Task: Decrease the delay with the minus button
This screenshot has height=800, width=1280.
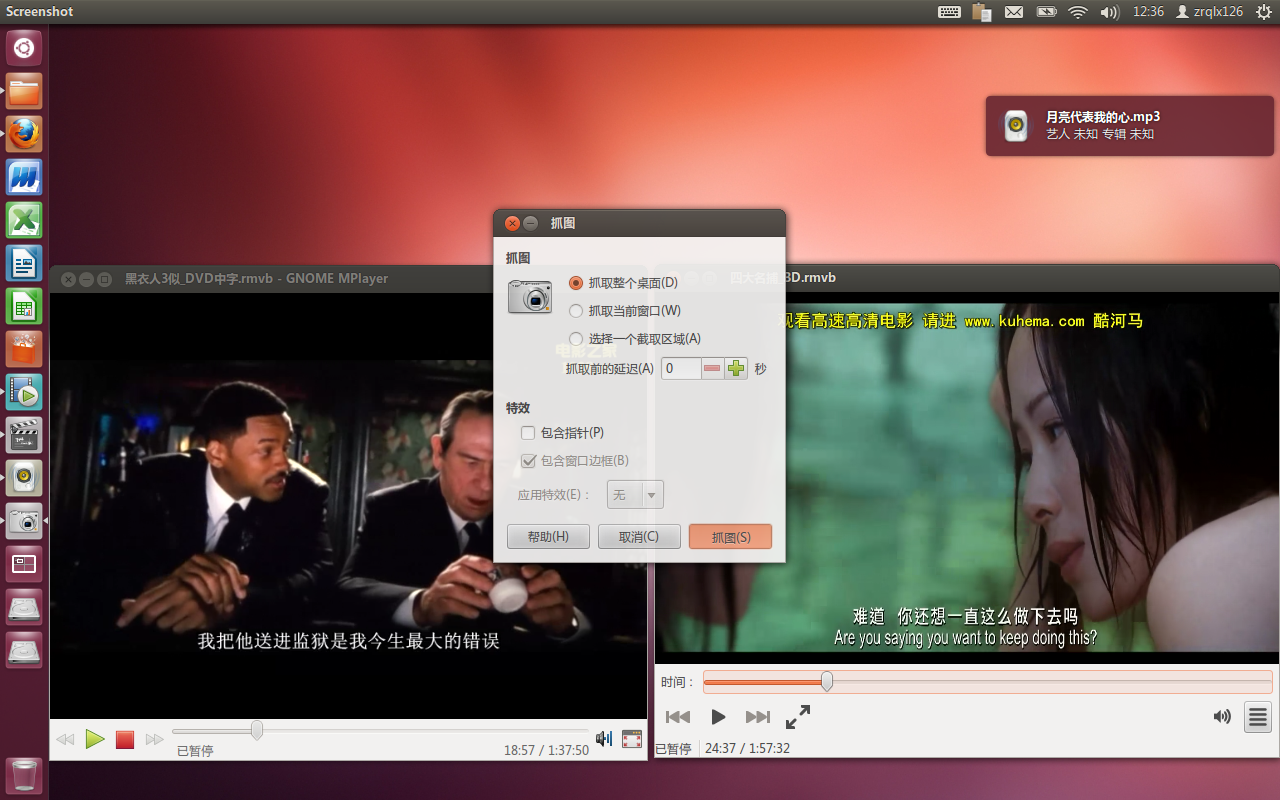Action: tap(712, 368)
